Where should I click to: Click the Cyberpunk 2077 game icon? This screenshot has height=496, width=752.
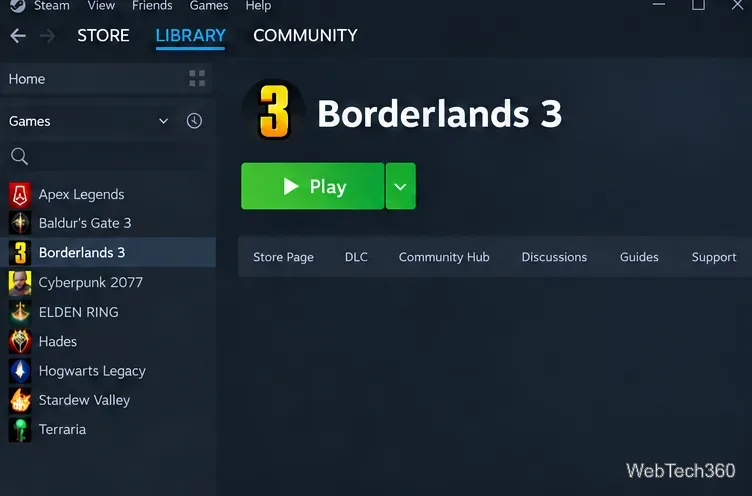[x=20, y=283]
